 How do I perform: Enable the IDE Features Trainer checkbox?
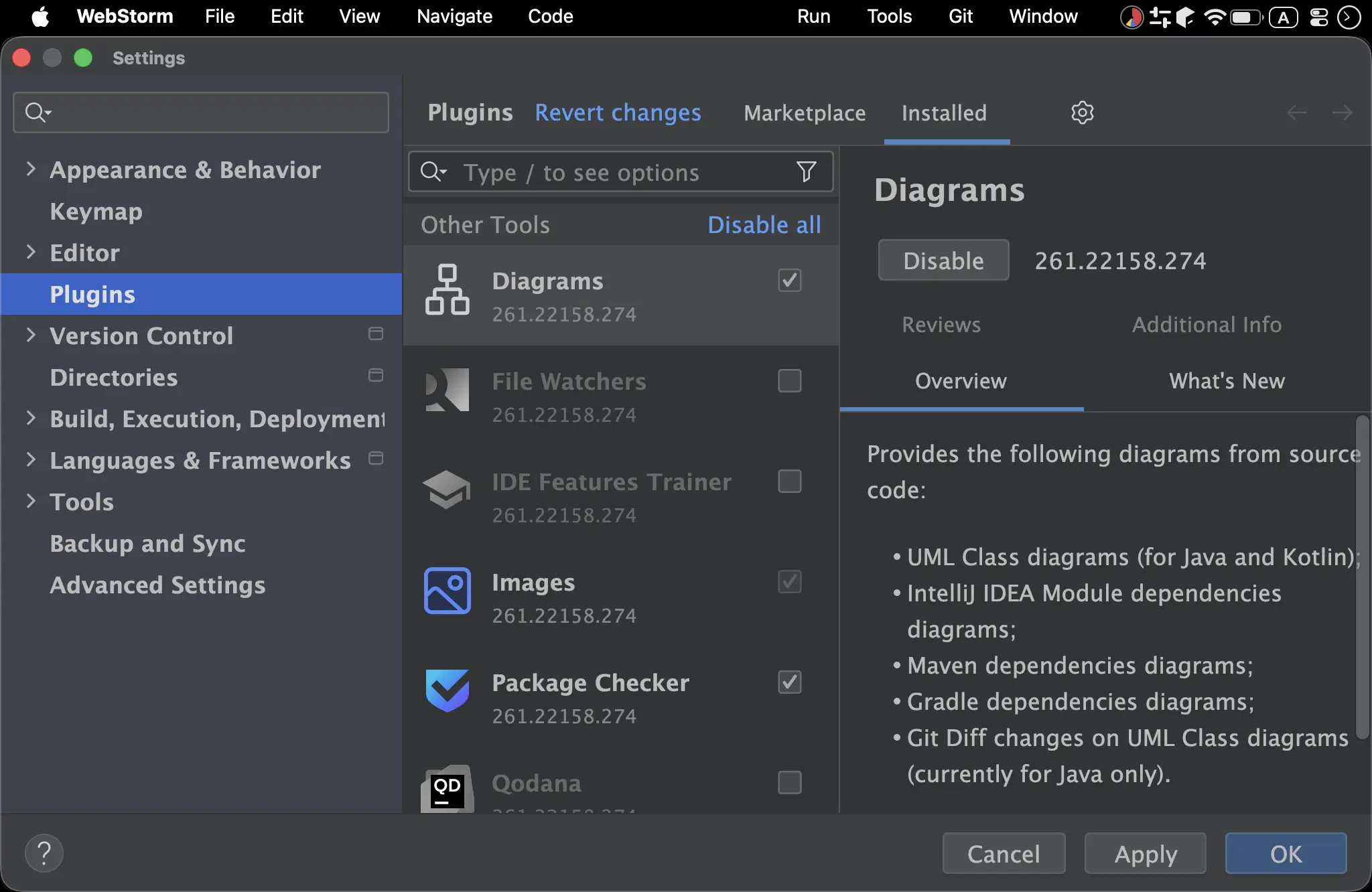tap(790, 481)
